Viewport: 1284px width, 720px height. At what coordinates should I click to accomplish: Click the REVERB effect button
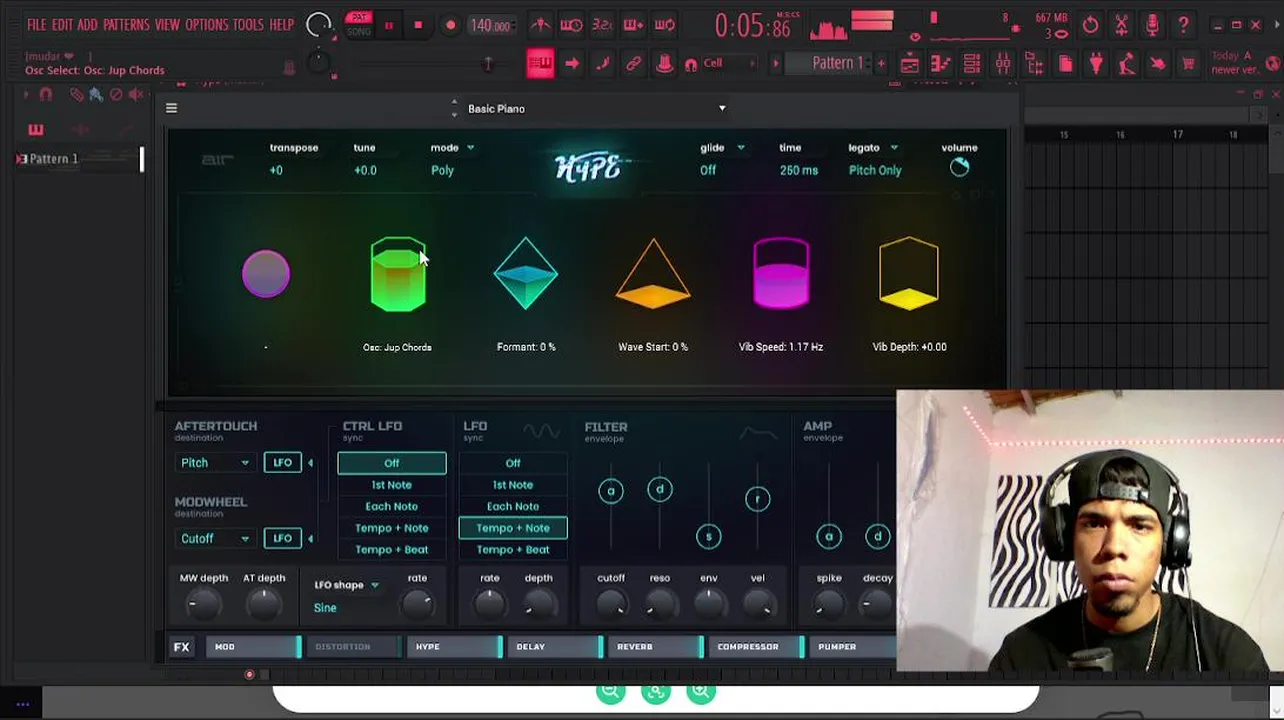(655, 647)
